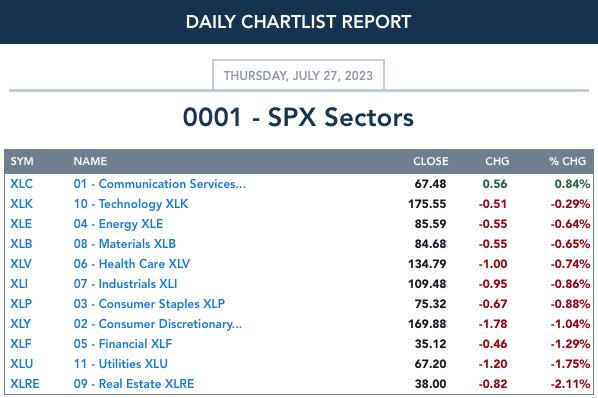Open 09 - Real Estate XLRE link
Viewport: 598px width, 398px height.
(x=134, y=384)
